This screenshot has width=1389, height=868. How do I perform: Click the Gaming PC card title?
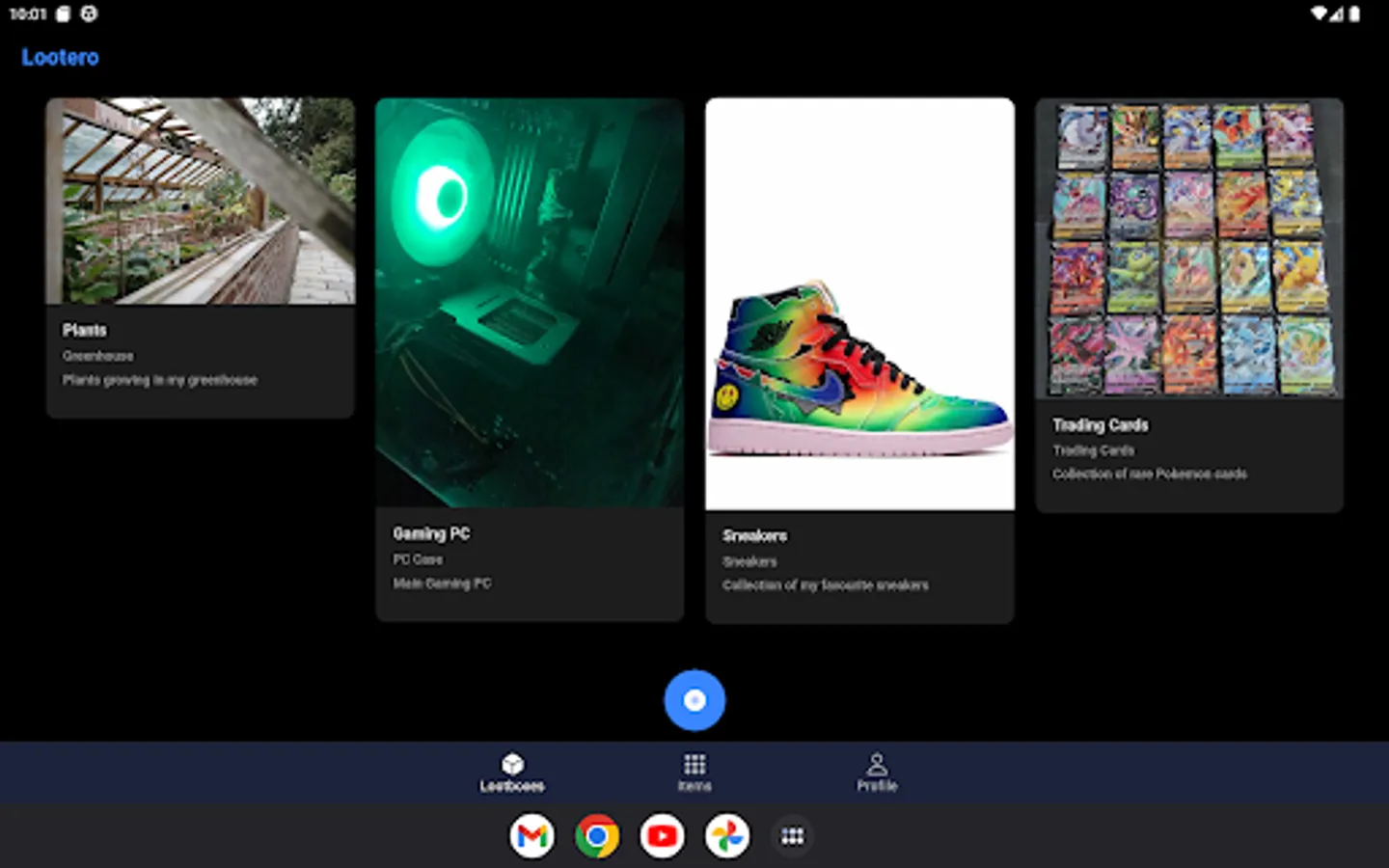click(431, 534)
